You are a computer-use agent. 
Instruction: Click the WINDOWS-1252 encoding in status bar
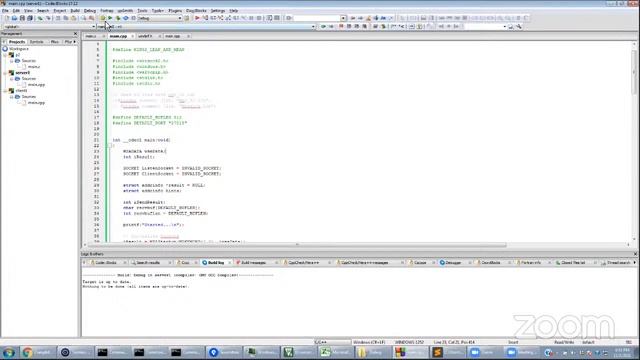[x=409, y=342]
